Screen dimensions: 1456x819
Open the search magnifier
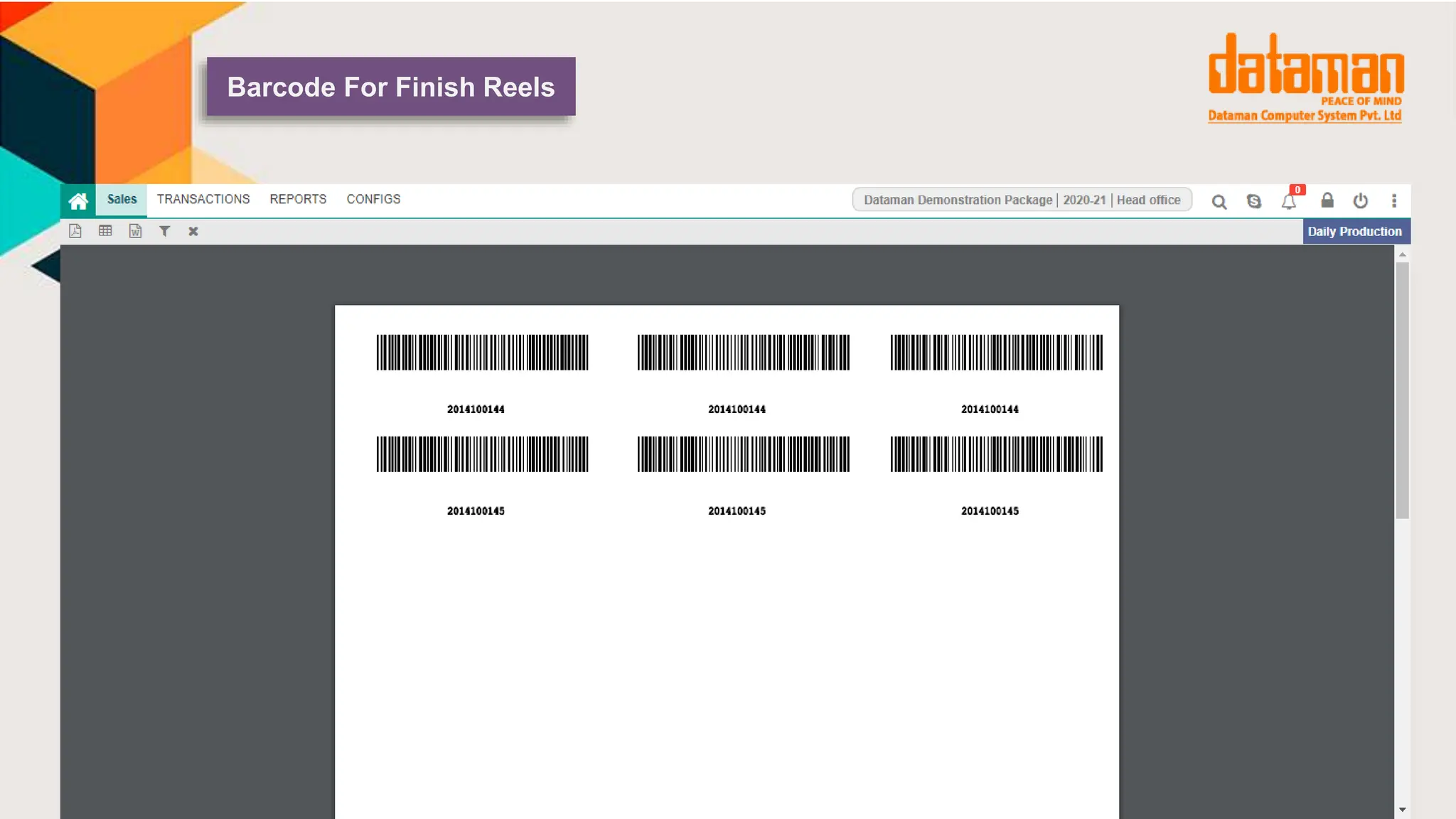[x=1219, y=202]
